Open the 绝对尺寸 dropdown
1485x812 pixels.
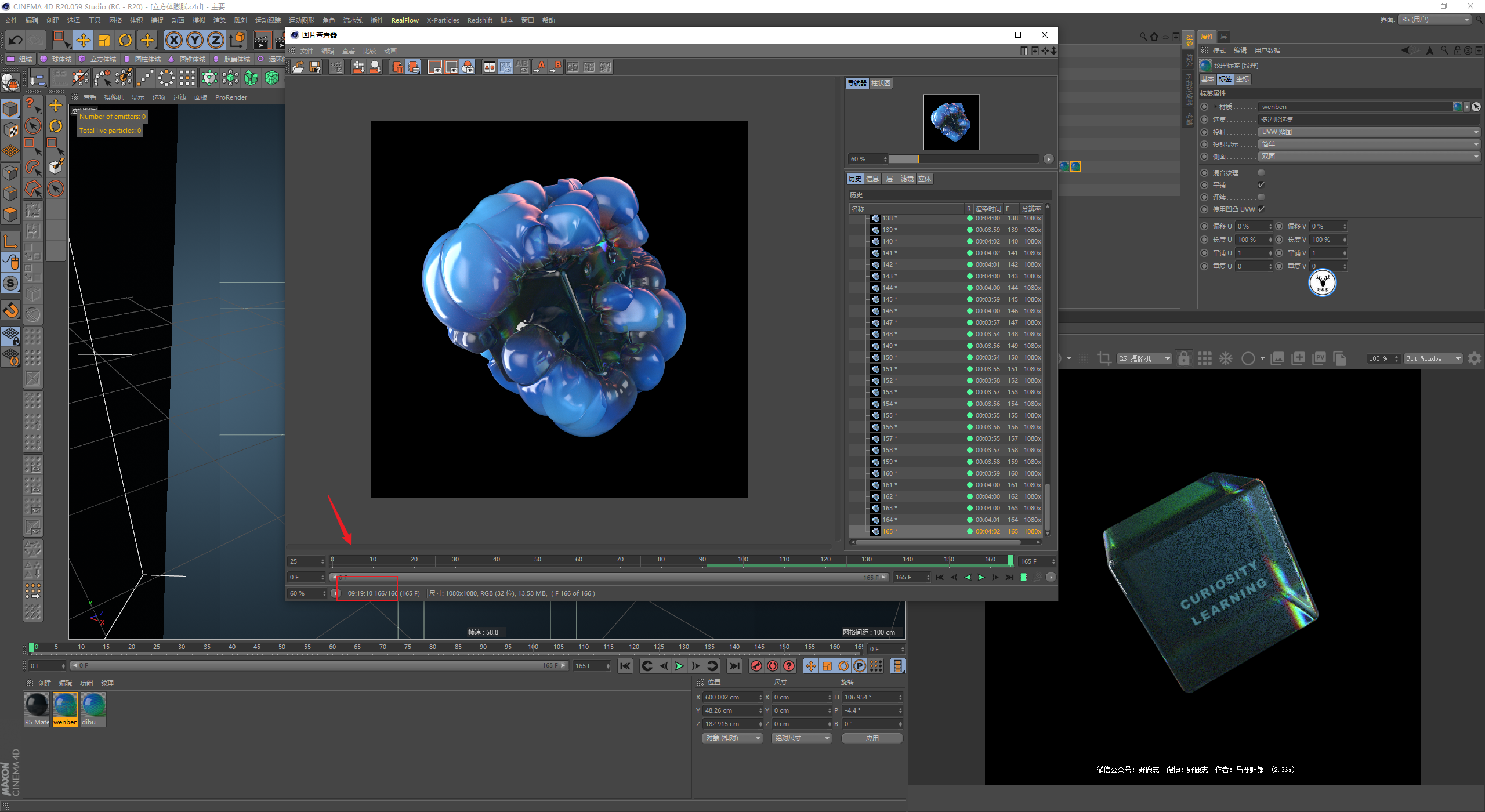802,738
